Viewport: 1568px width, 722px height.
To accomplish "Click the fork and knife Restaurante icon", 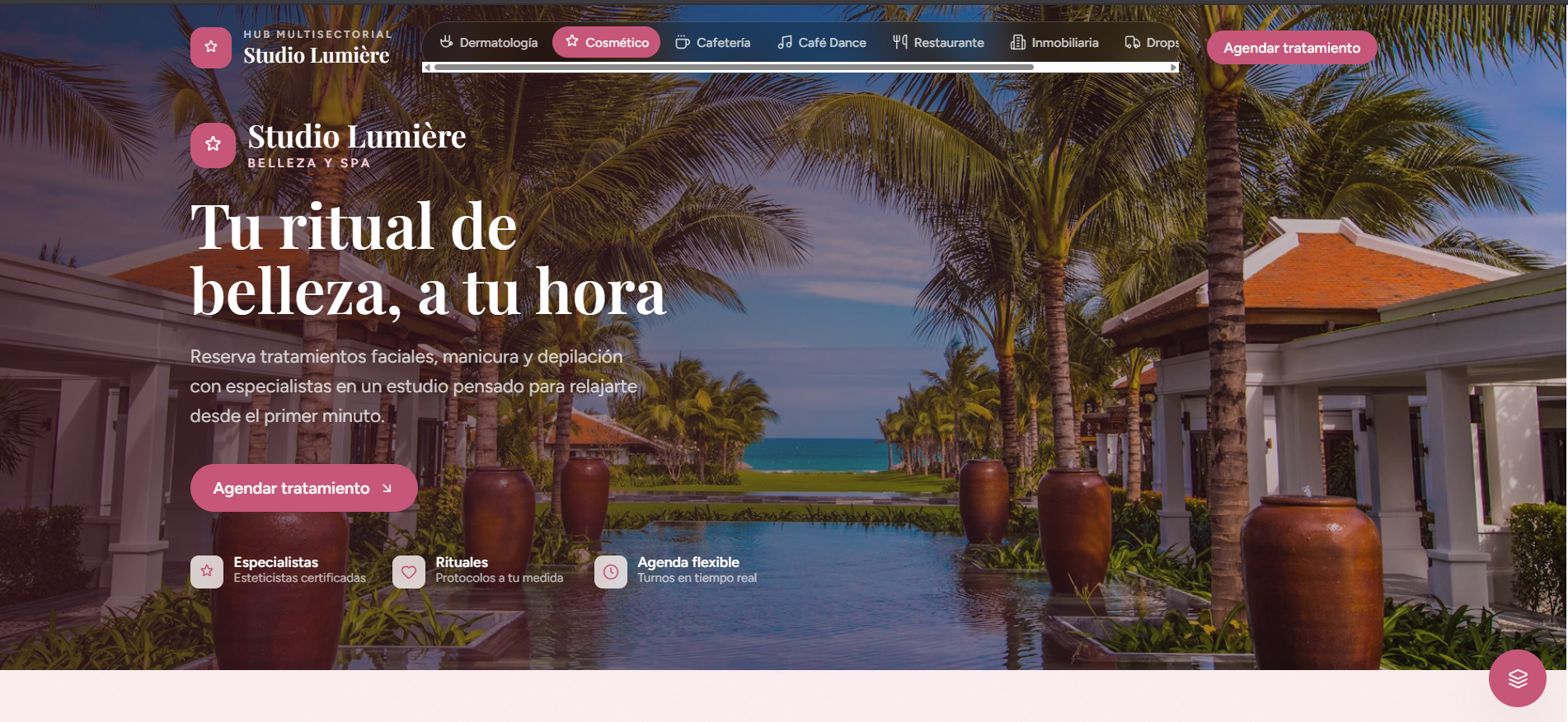I will [x=900, y=42].
